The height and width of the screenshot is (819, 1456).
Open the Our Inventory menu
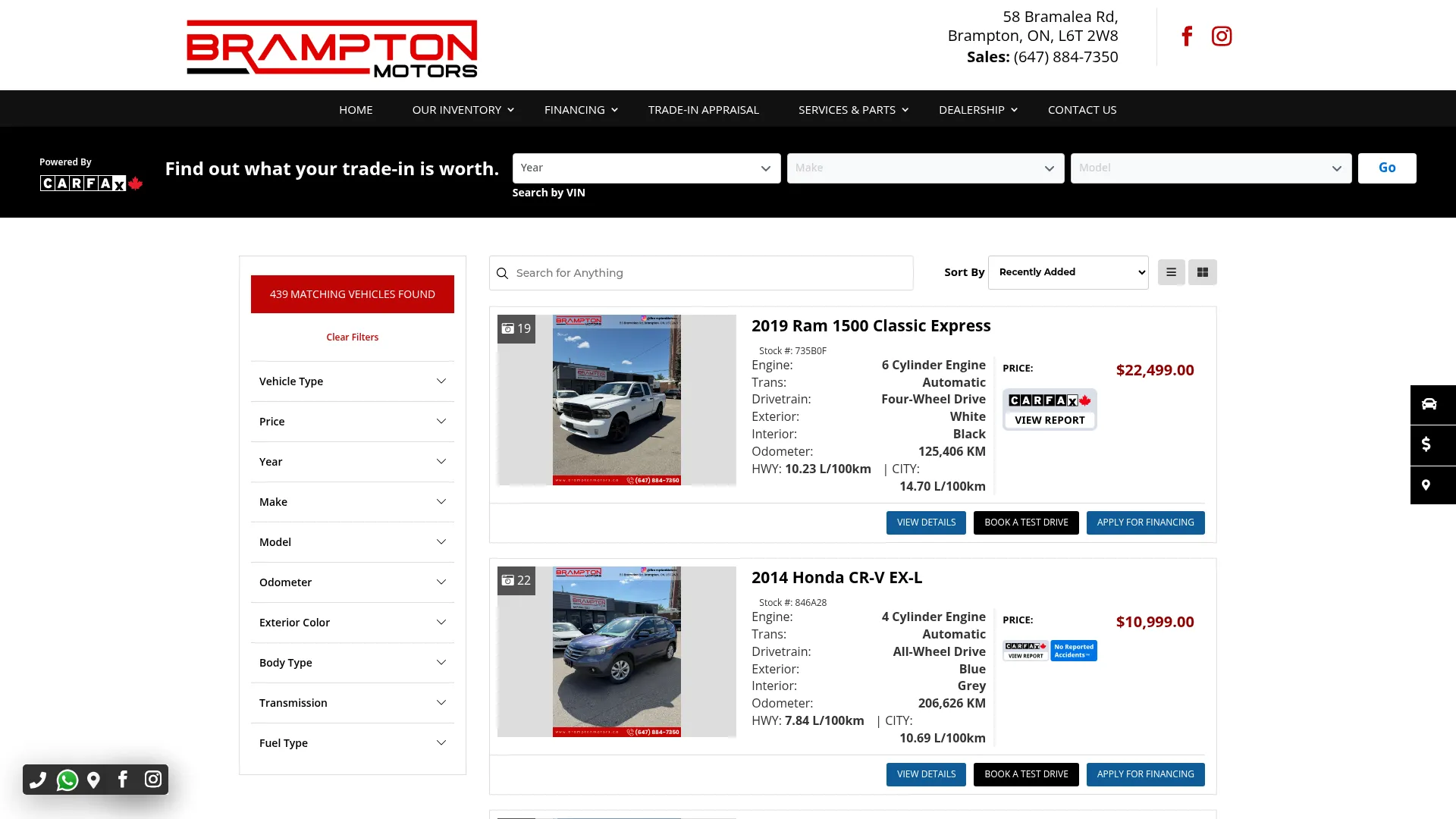click(463, 110)
